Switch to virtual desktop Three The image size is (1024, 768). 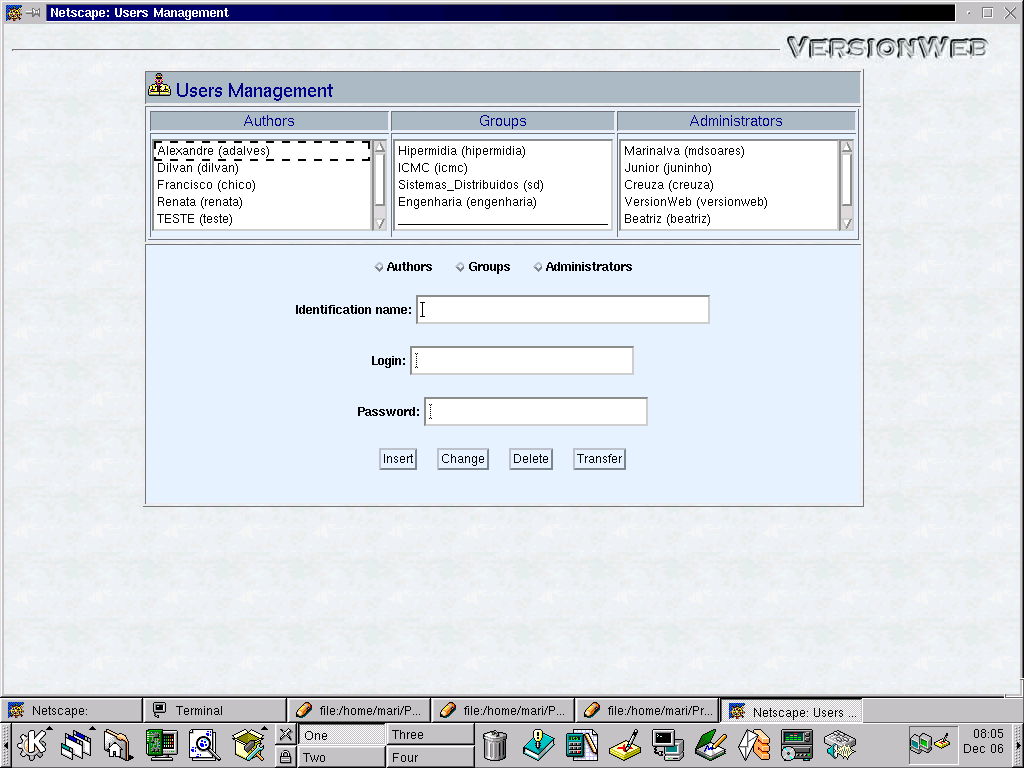[430, 735]
